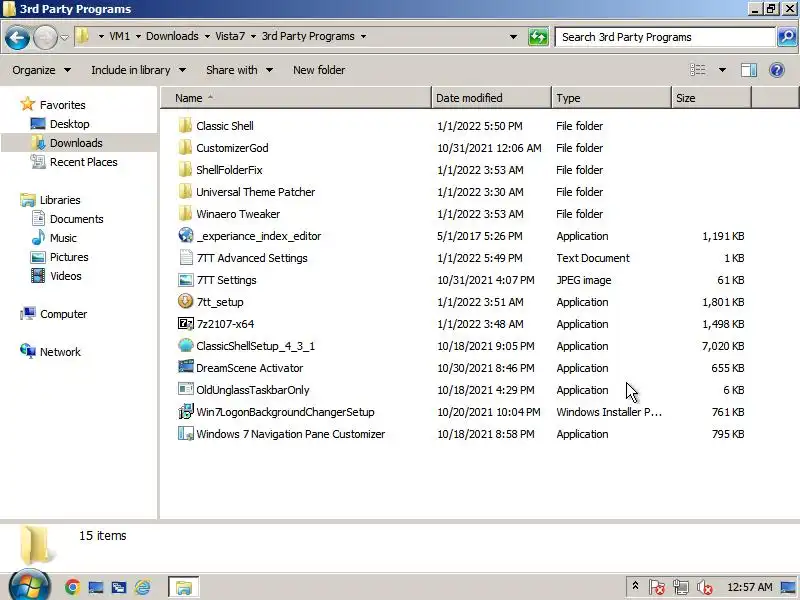Sort by the Name column header
This screenshot has height=600, width=800.
click(x=296, y=98)
